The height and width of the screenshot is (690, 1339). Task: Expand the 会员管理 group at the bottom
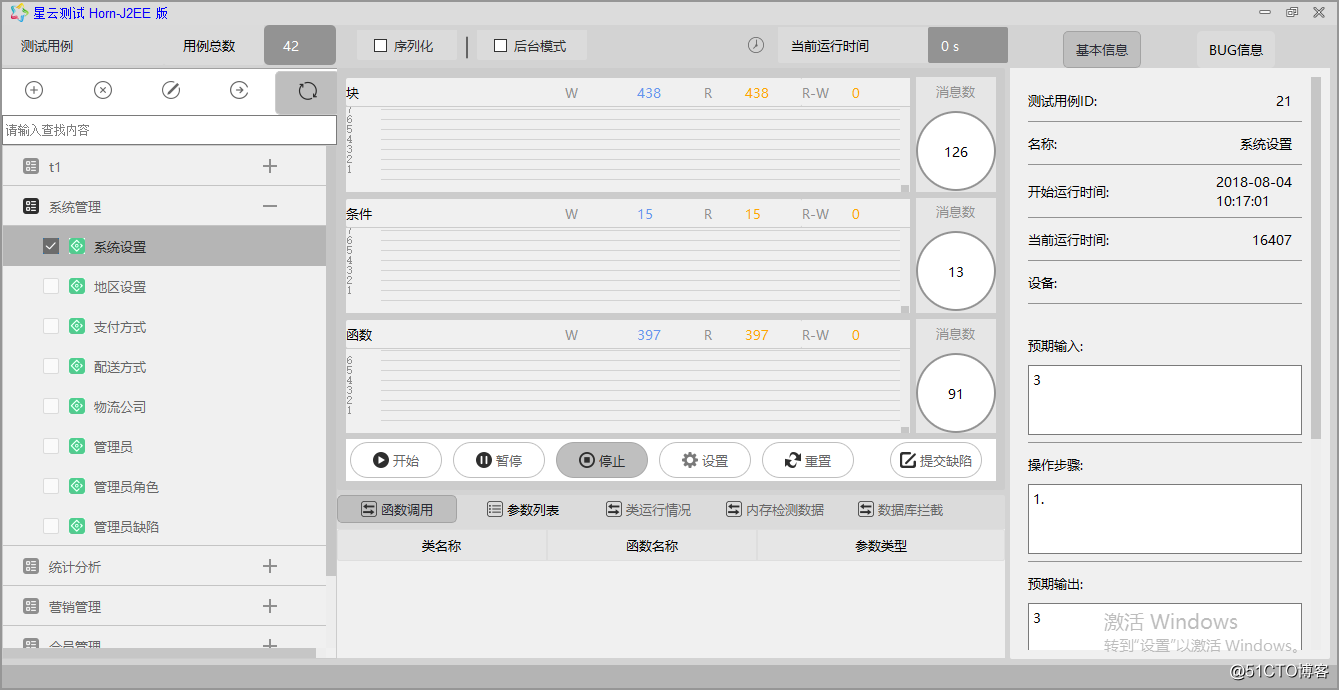pyautogui.click(x=270, y=644)
